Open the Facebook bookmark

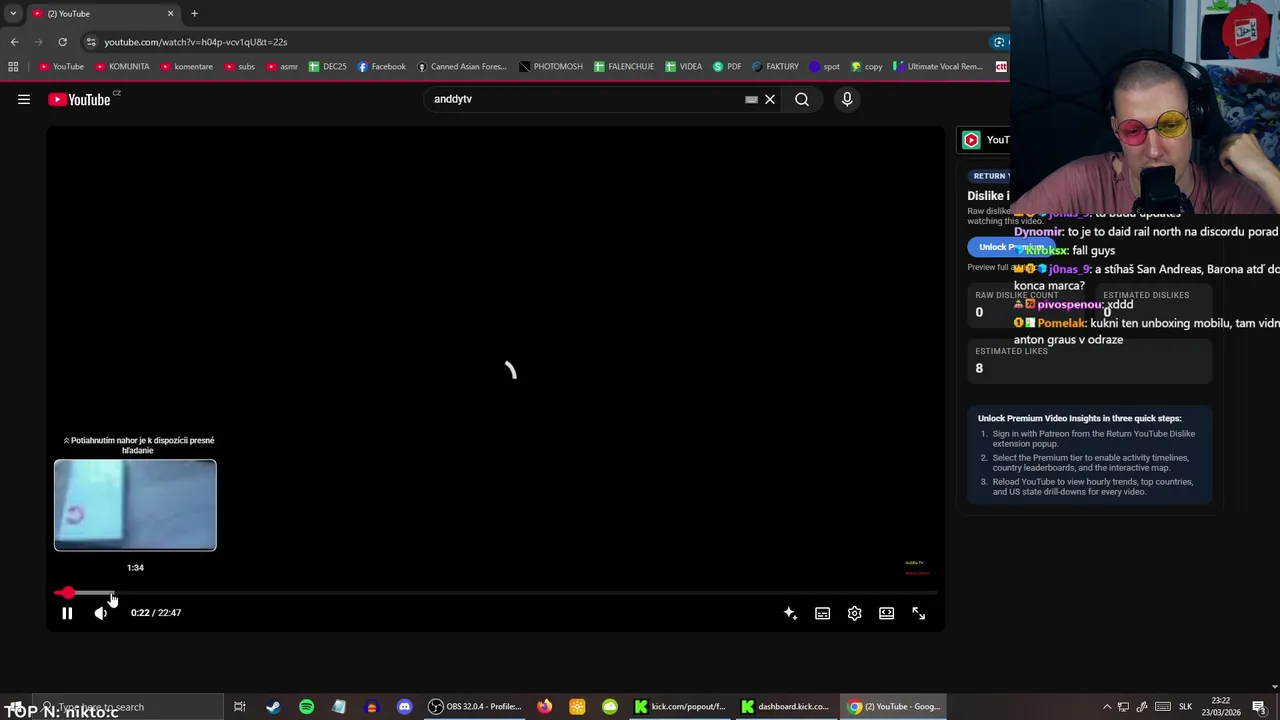click(x=381, y=67)
